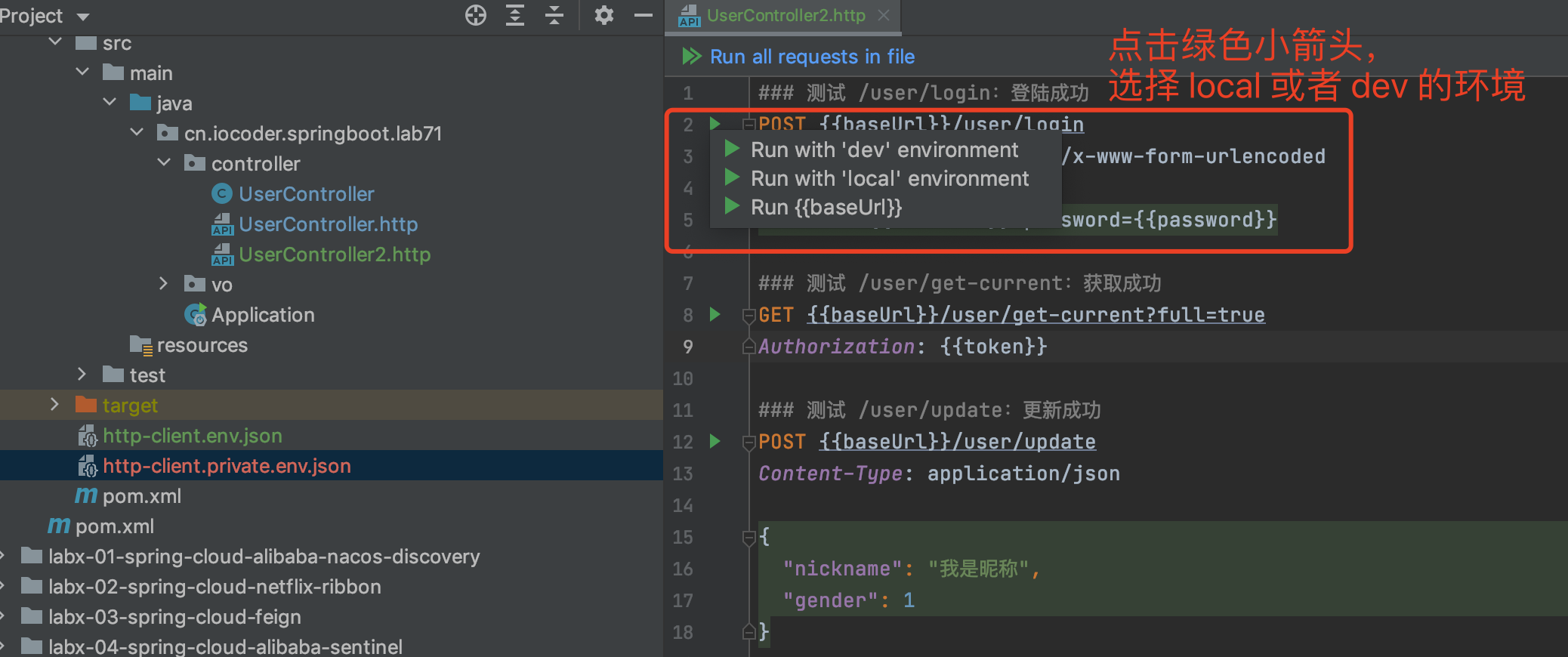Image resolution: width=1568 pixels, height=657 pixels.
Task: Collapse the src folder
Action: (x=55, y=42)
